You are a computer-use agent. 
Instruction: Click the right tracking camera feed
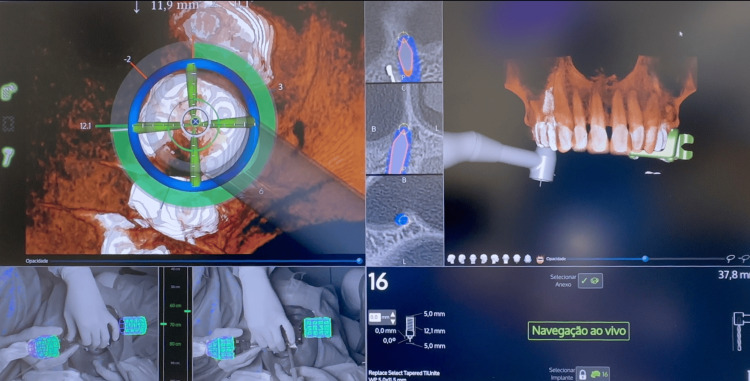pyautogui.click(x=278, y=324)
